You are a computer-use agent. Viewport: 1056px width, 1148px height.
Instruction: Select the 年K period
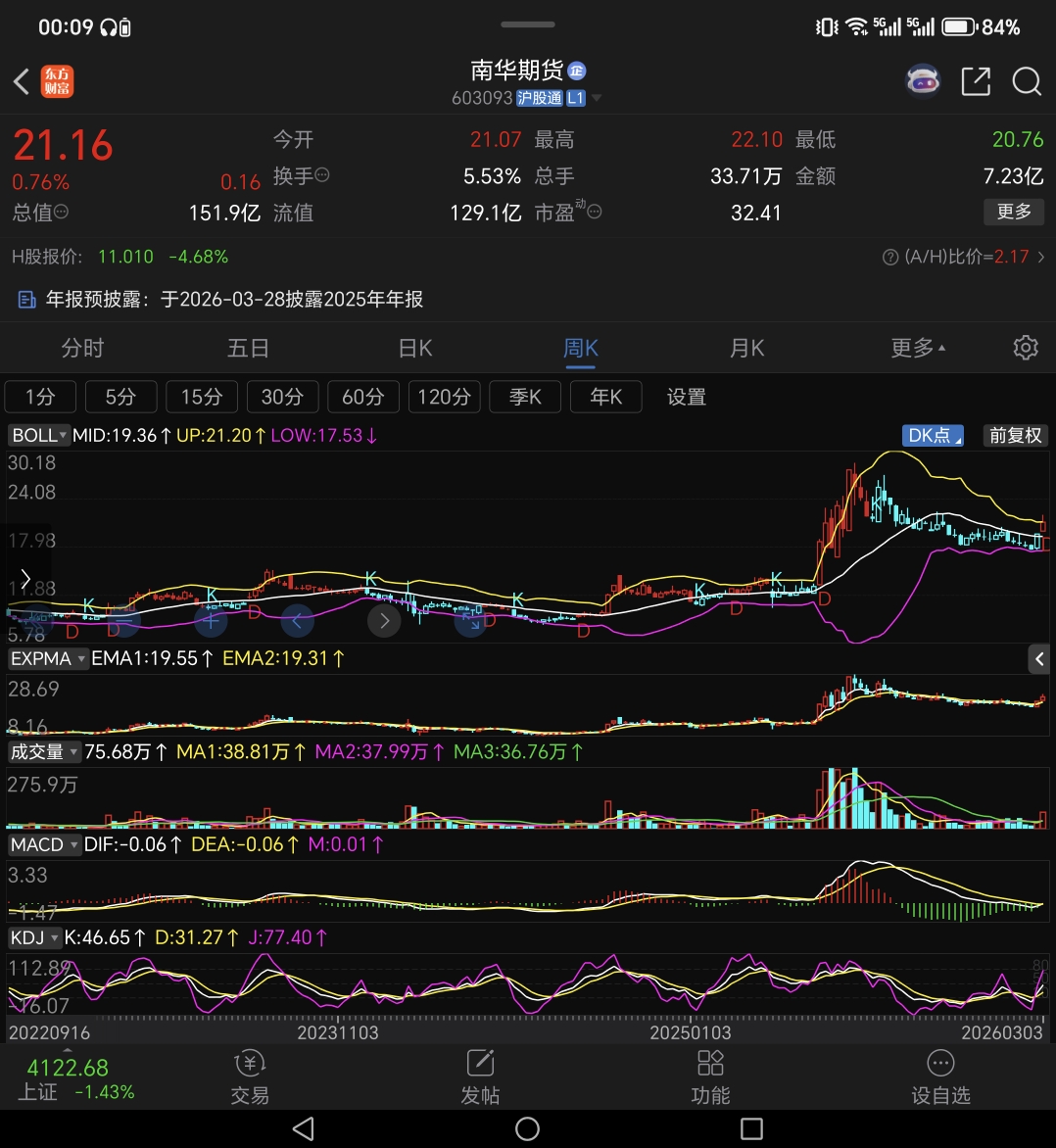tap(605, 397)
